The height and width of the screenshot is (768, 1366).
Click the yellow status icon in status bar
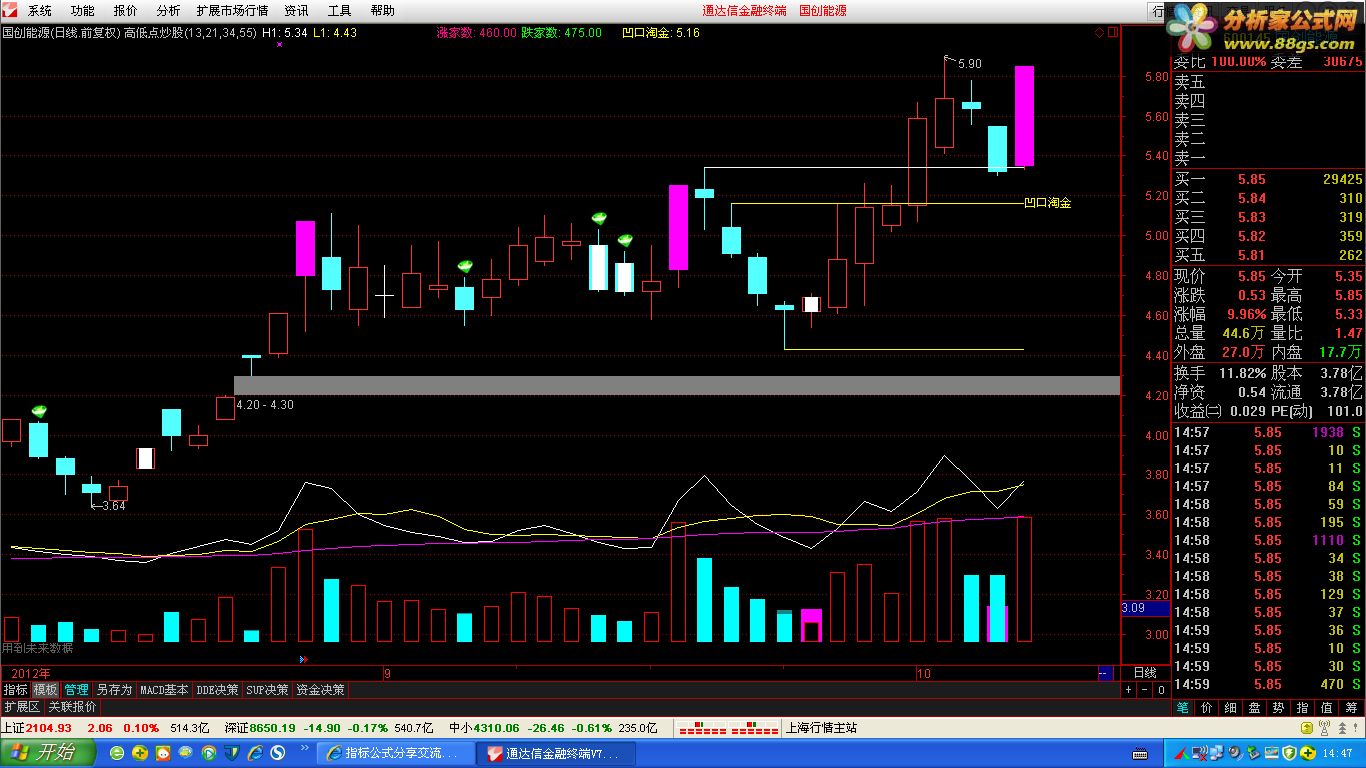click(x=1306, y=728)
